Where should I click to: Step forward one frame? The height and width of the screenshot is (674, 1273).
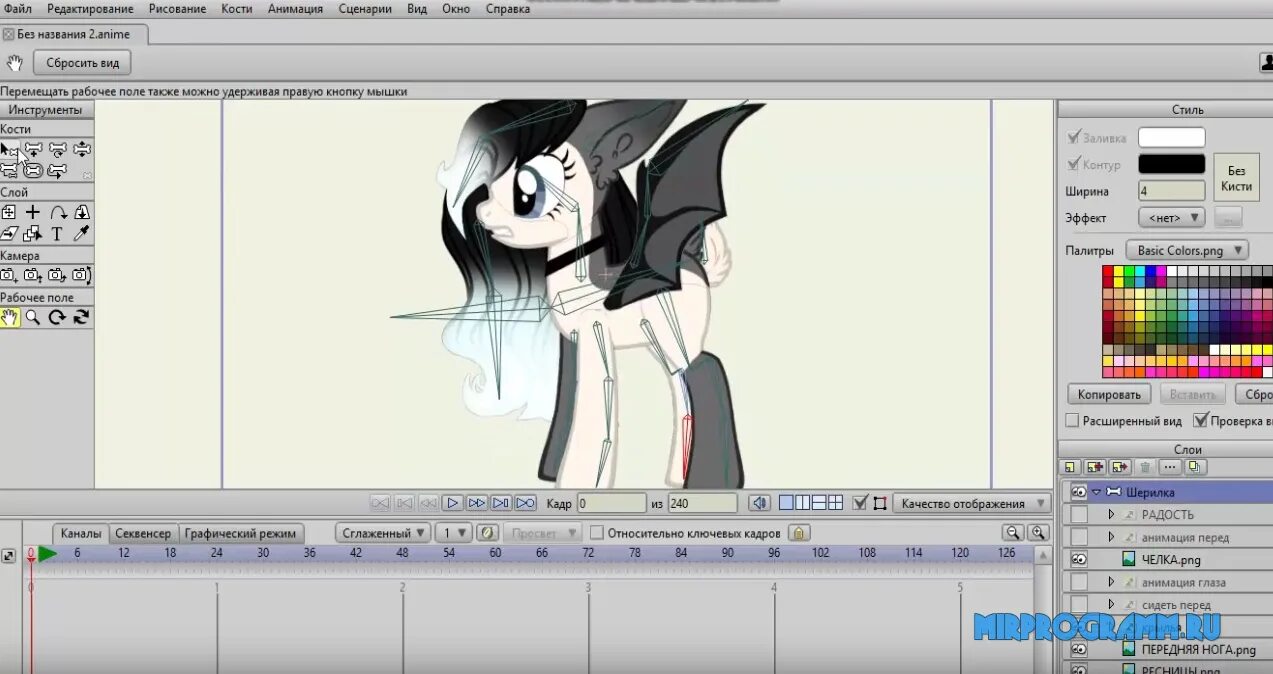477,503
